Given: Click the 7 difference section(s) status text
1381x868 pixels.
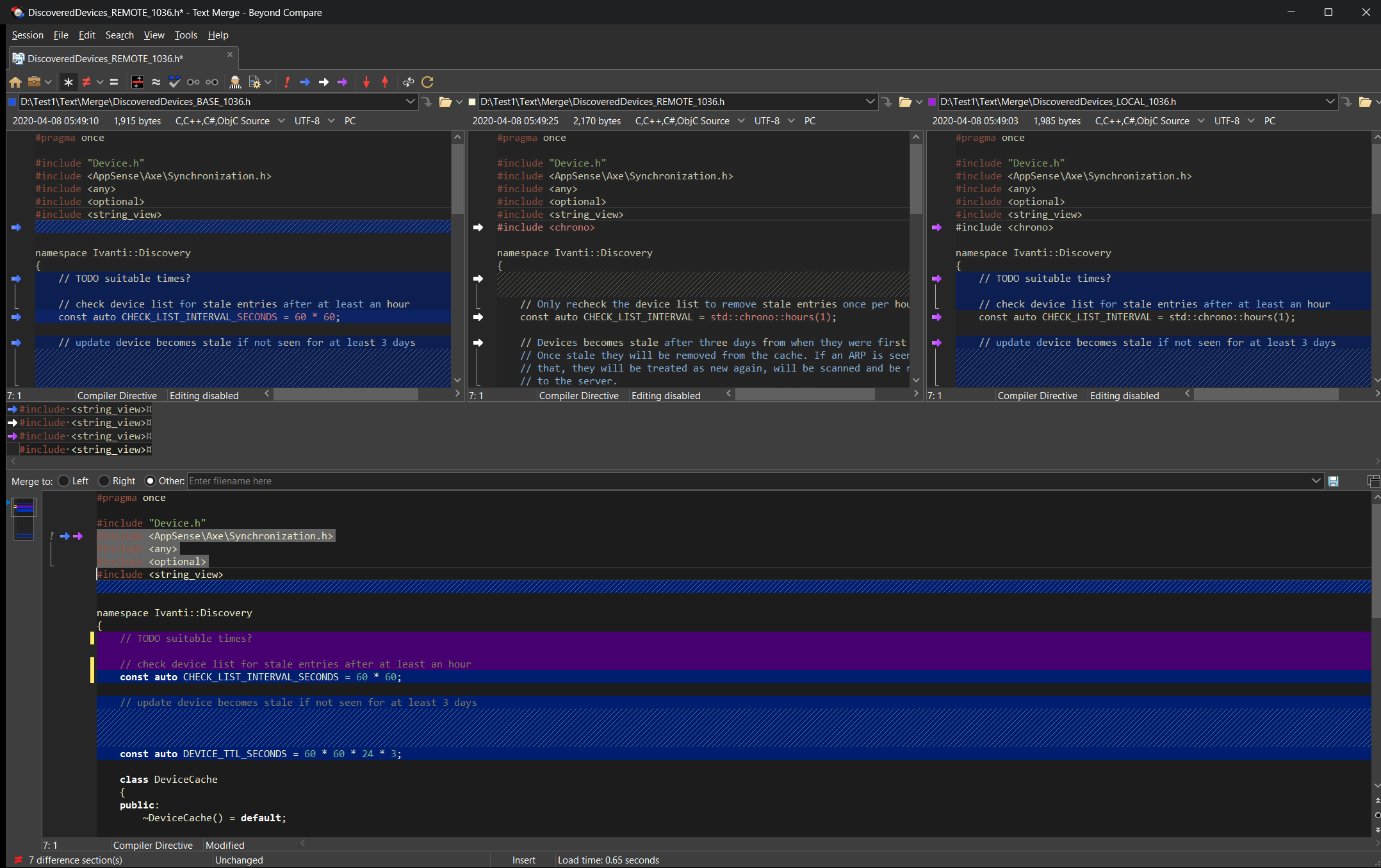Looking at the screenshot, I should [x=76, y=860].
